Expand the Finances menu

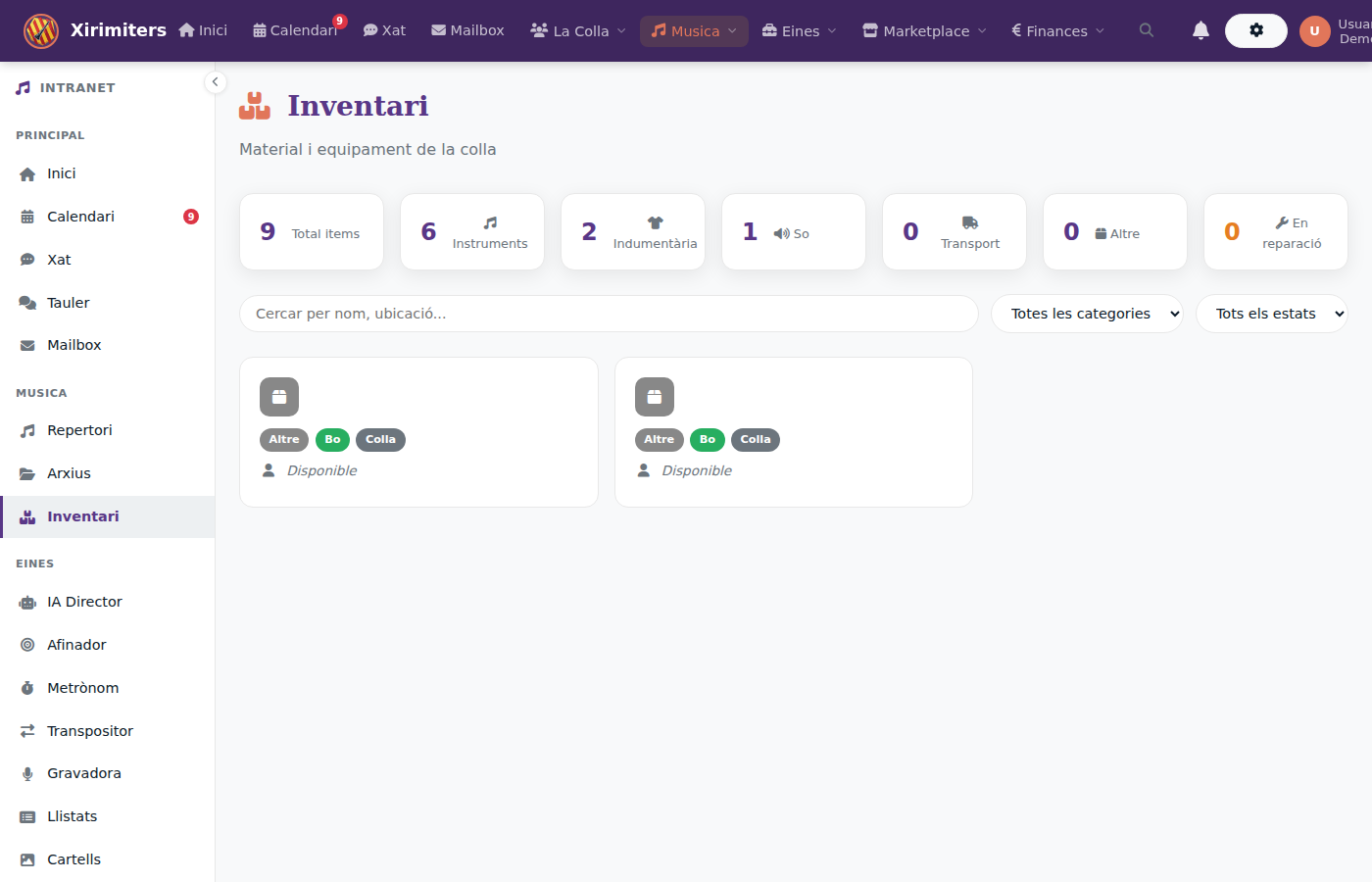tap(1057, 30)
